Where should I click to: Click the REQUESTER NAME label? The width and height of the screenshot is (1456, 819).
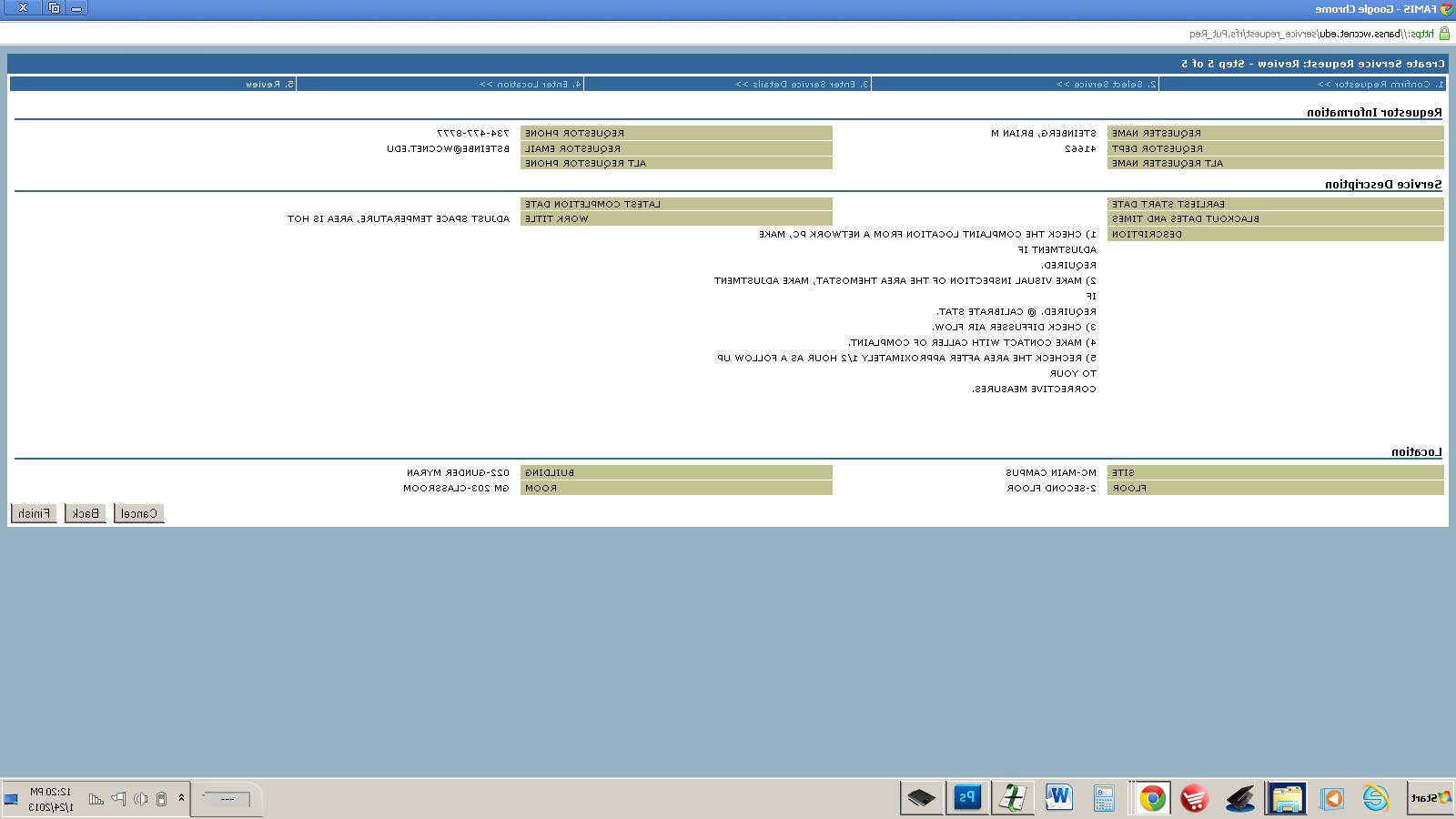1157,133
